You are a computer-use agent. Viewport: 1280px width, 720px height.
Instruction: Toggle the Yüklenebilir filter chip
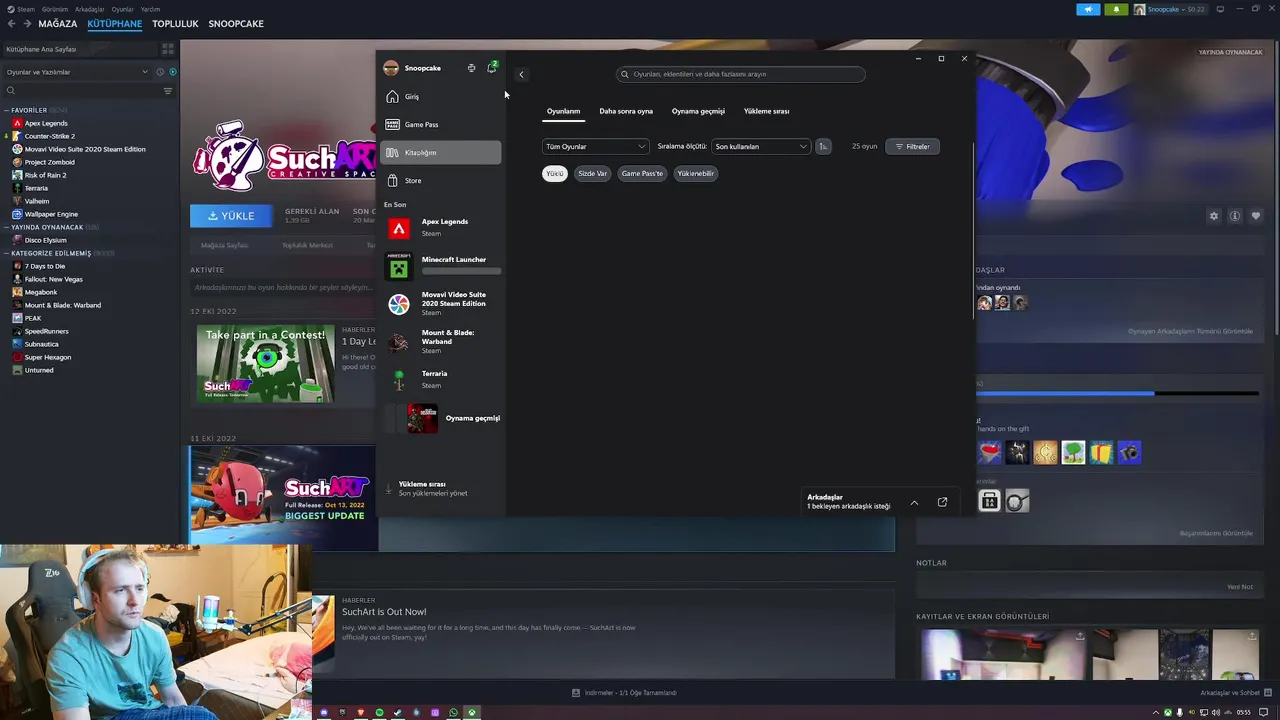[x=696, y=173]
